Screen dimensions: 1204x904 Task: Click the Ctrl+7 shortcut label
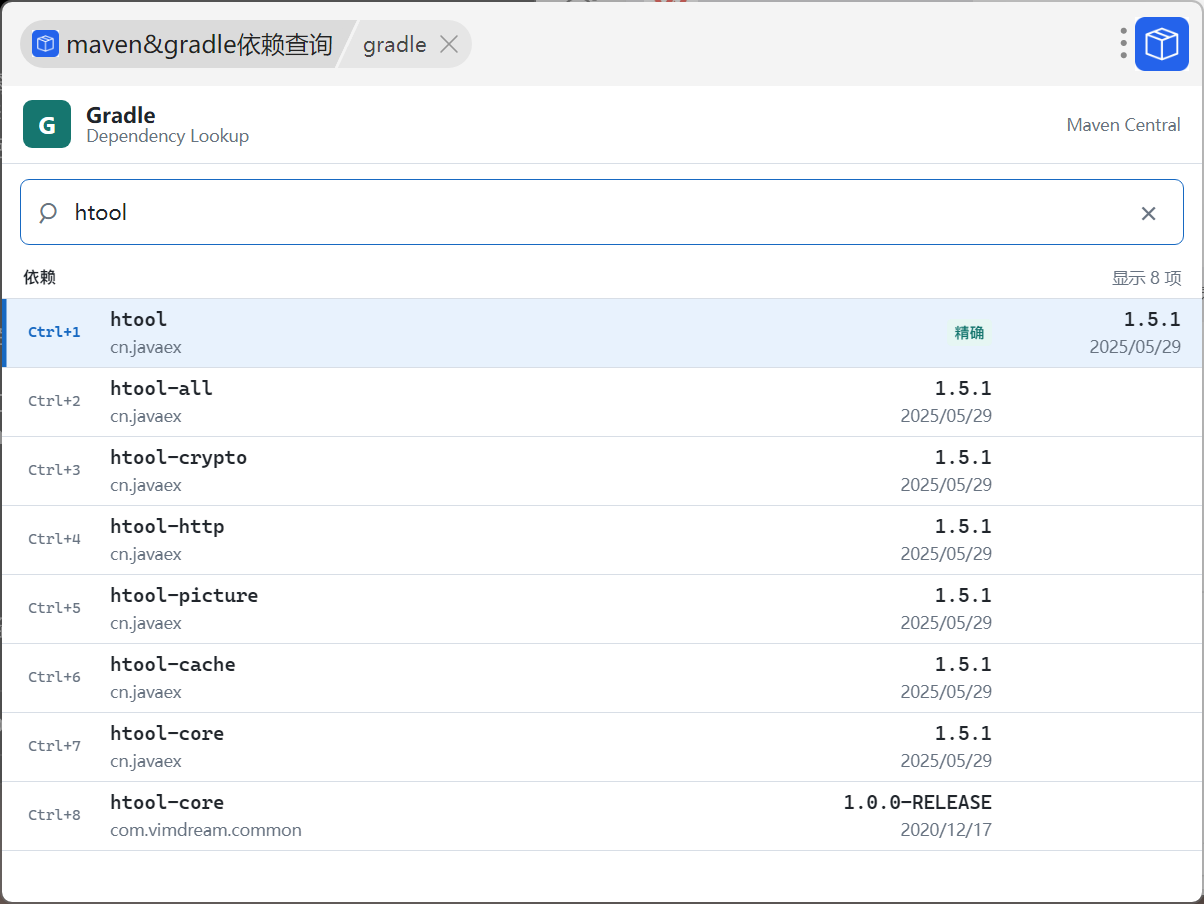[x=54, y=746]
